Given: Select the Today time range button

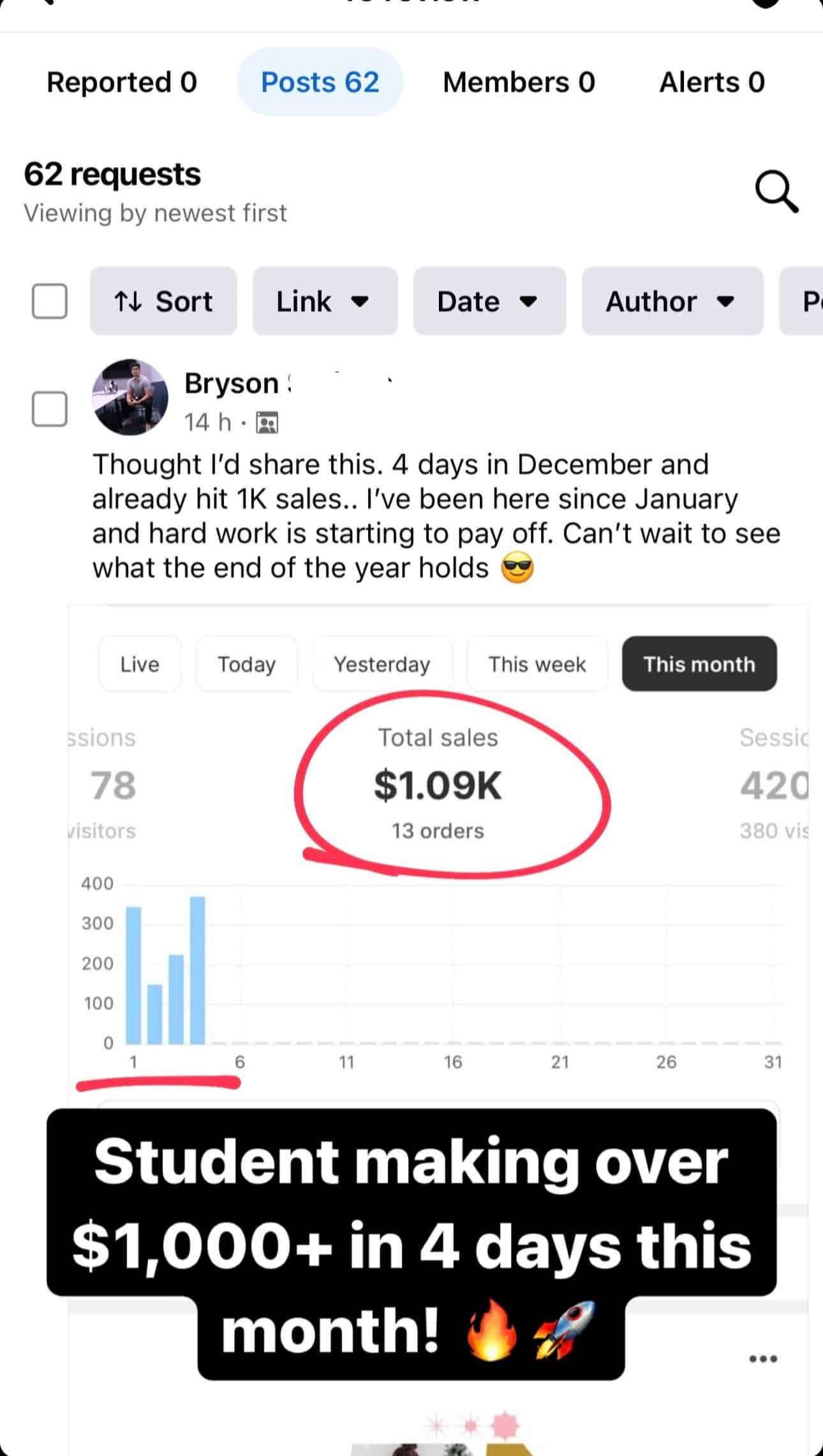Looking at the screenshot, I should (x=246, y=664).
